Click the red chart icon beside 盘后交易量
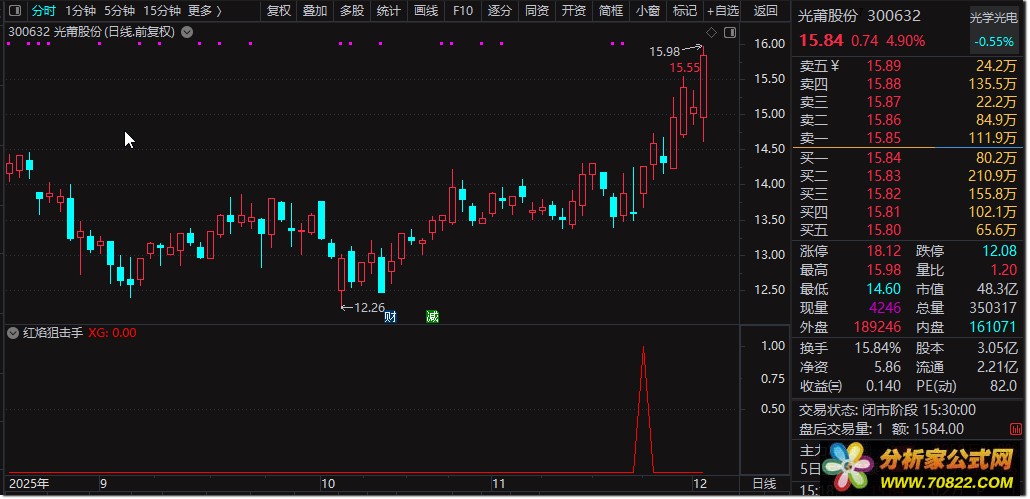 [1016, 429]
